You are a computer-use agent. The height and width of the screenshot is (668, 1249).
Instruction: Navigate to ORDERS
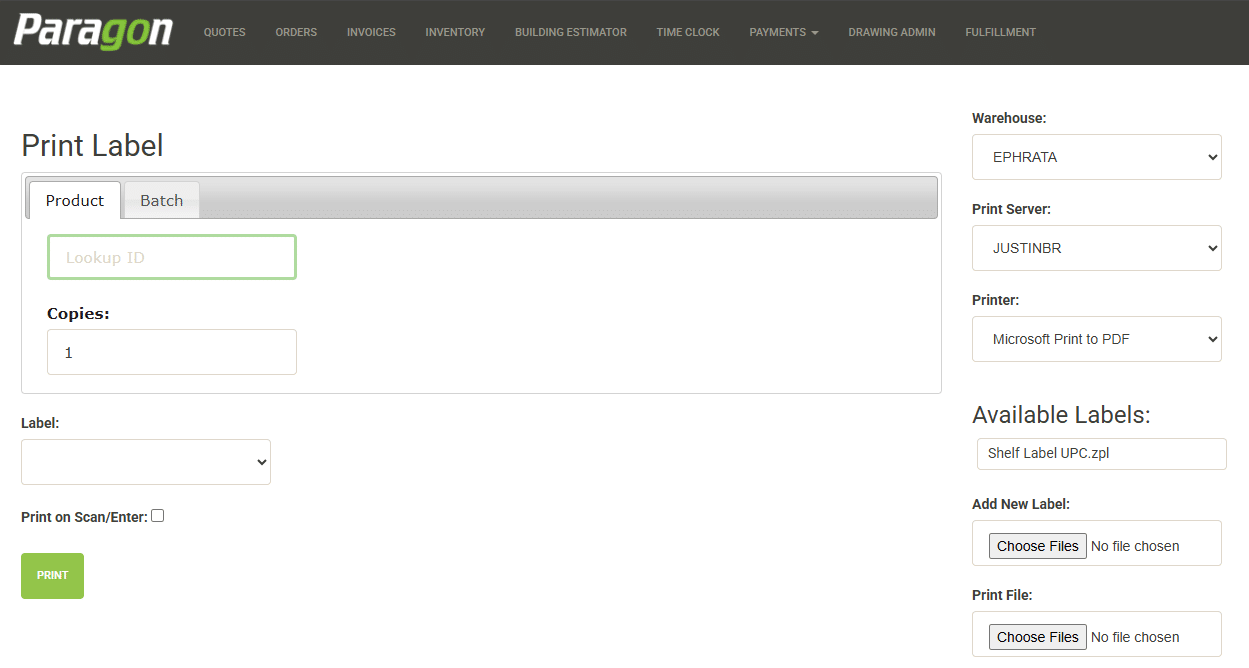296,31
